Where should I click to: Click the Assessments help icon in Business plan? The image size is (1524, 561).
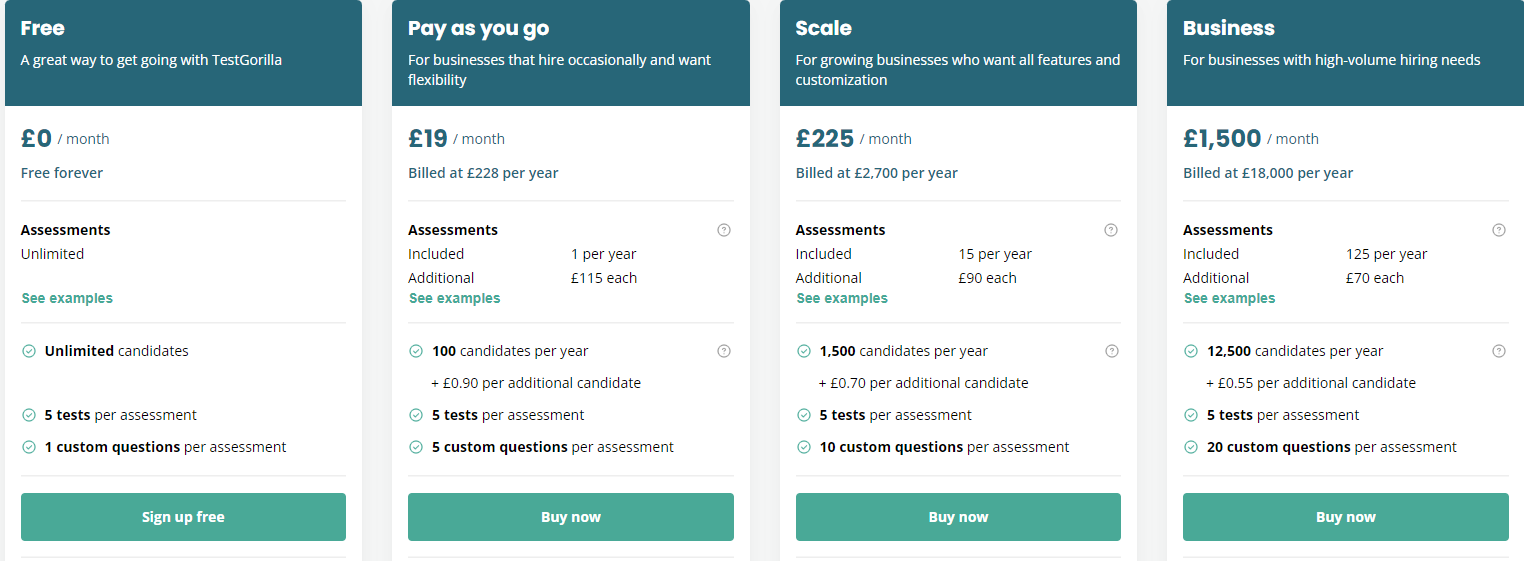click(1499, 230)
